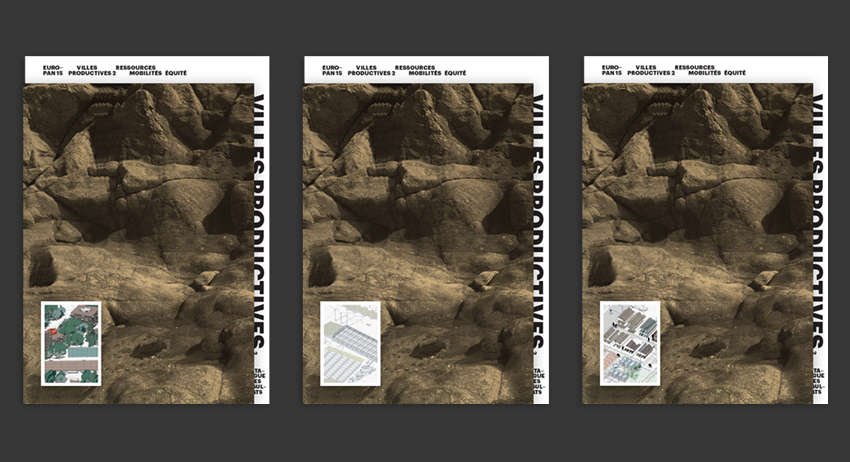
Task: Click "EURO-PAN 15" text on left cover
Action: [x=53, y=70]
